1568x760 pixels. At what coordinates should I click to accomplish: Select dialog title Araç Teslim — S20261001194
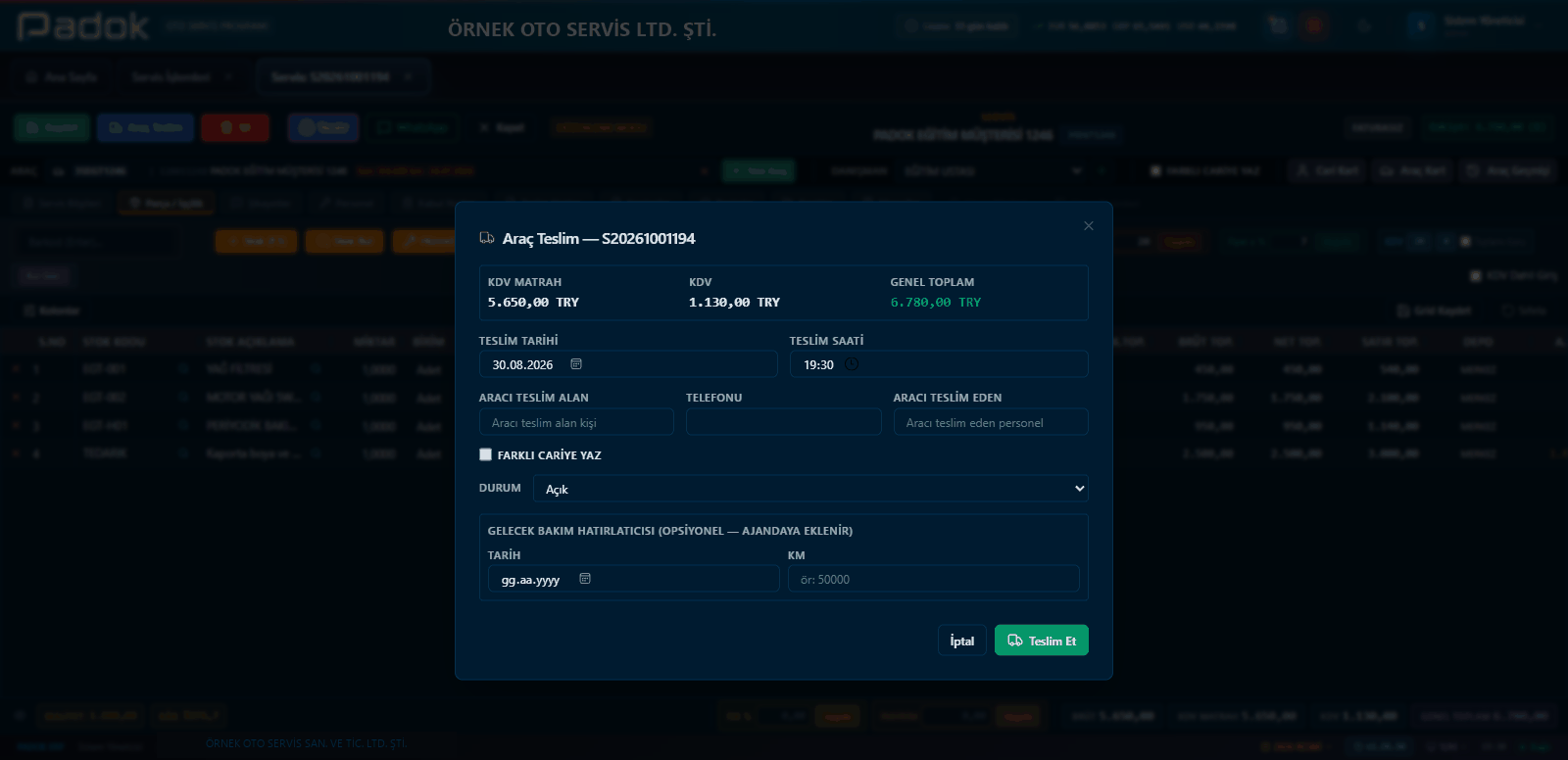pyautogui.click(x=599, y=239)
